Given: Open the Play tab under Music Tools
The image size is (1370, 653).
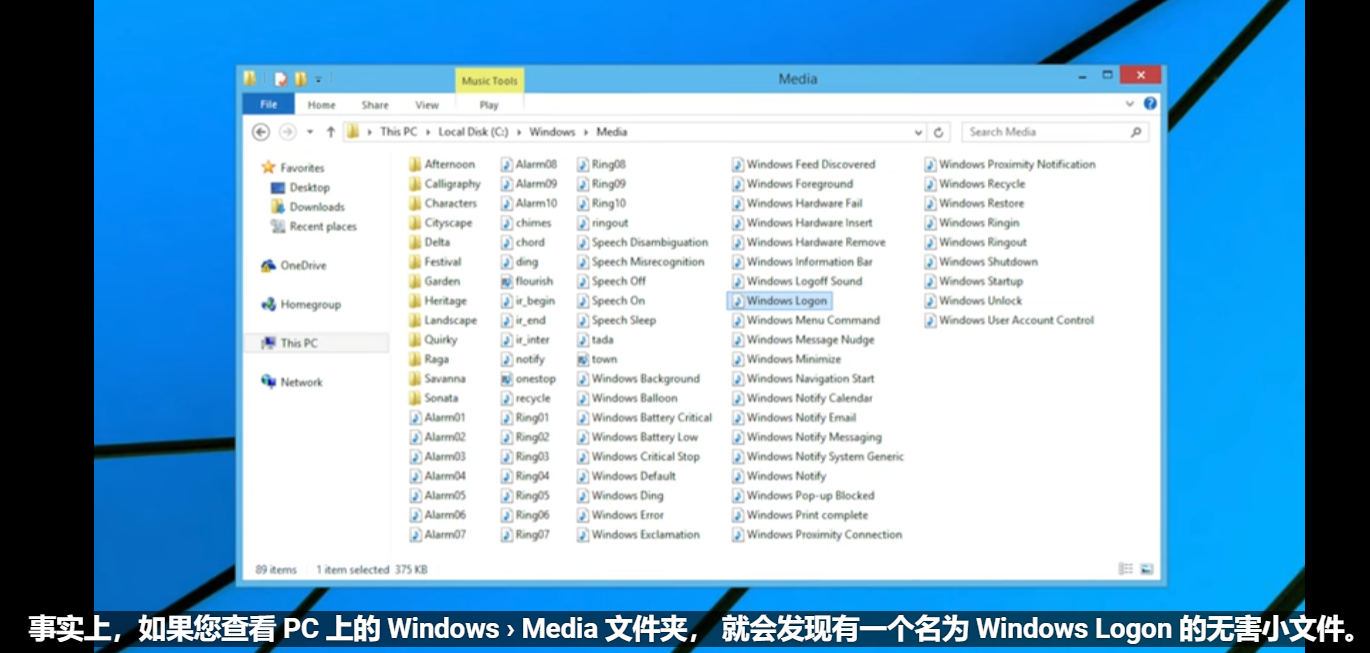Looking at the screenshot, I should pyautogui.click(x=489, y=104).
